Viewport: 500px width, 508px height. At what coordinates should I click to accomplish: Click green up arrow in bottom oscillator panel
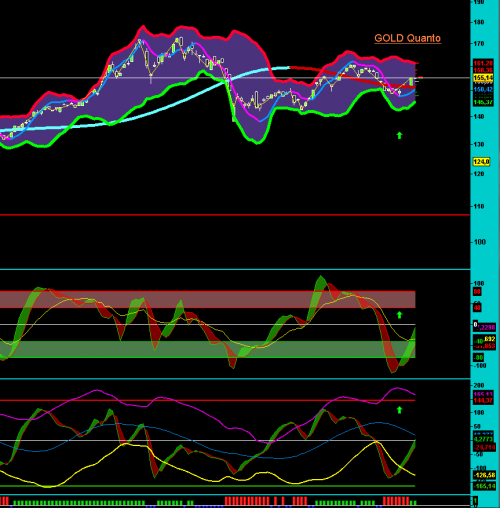[399, 410]
